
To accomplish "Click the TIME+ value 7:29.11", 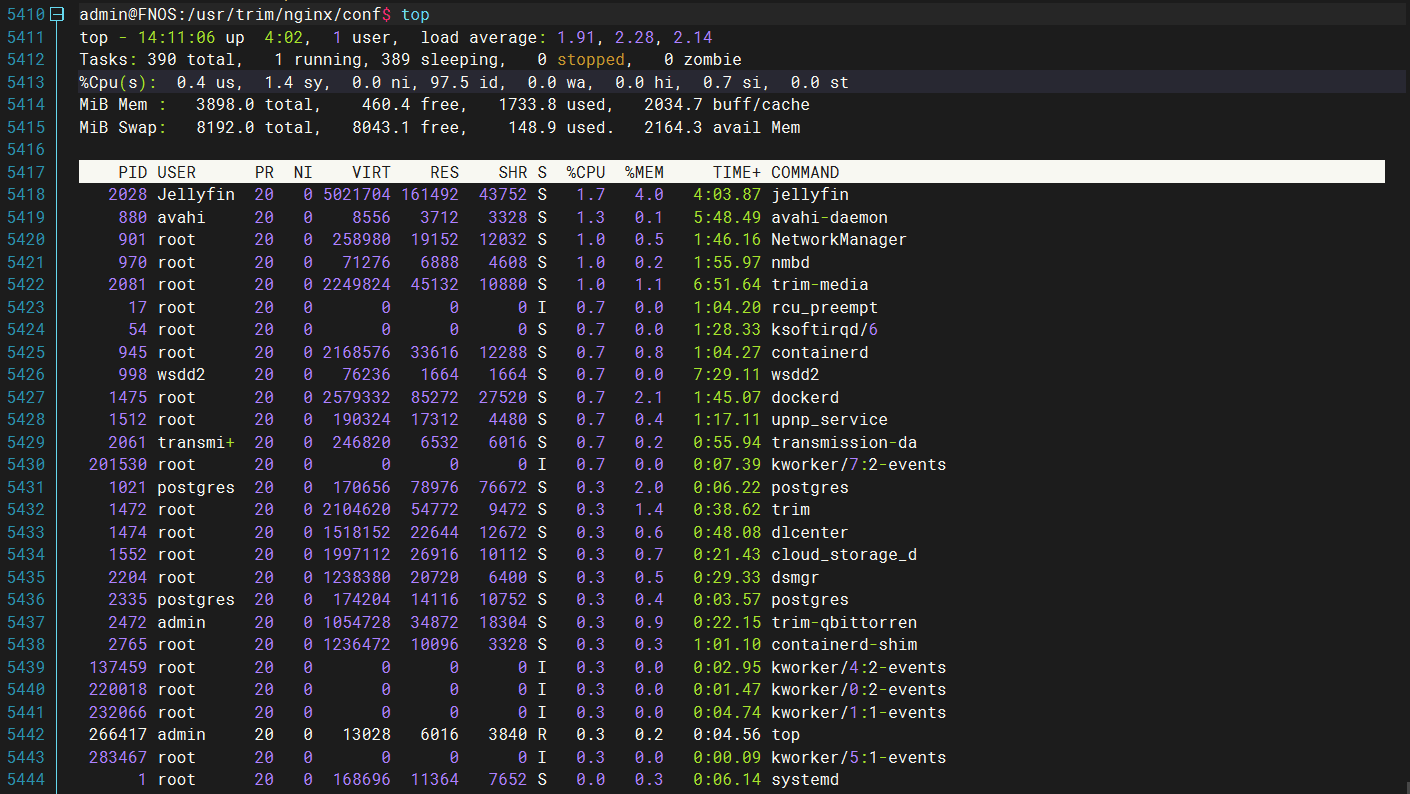I will [727, 375].
